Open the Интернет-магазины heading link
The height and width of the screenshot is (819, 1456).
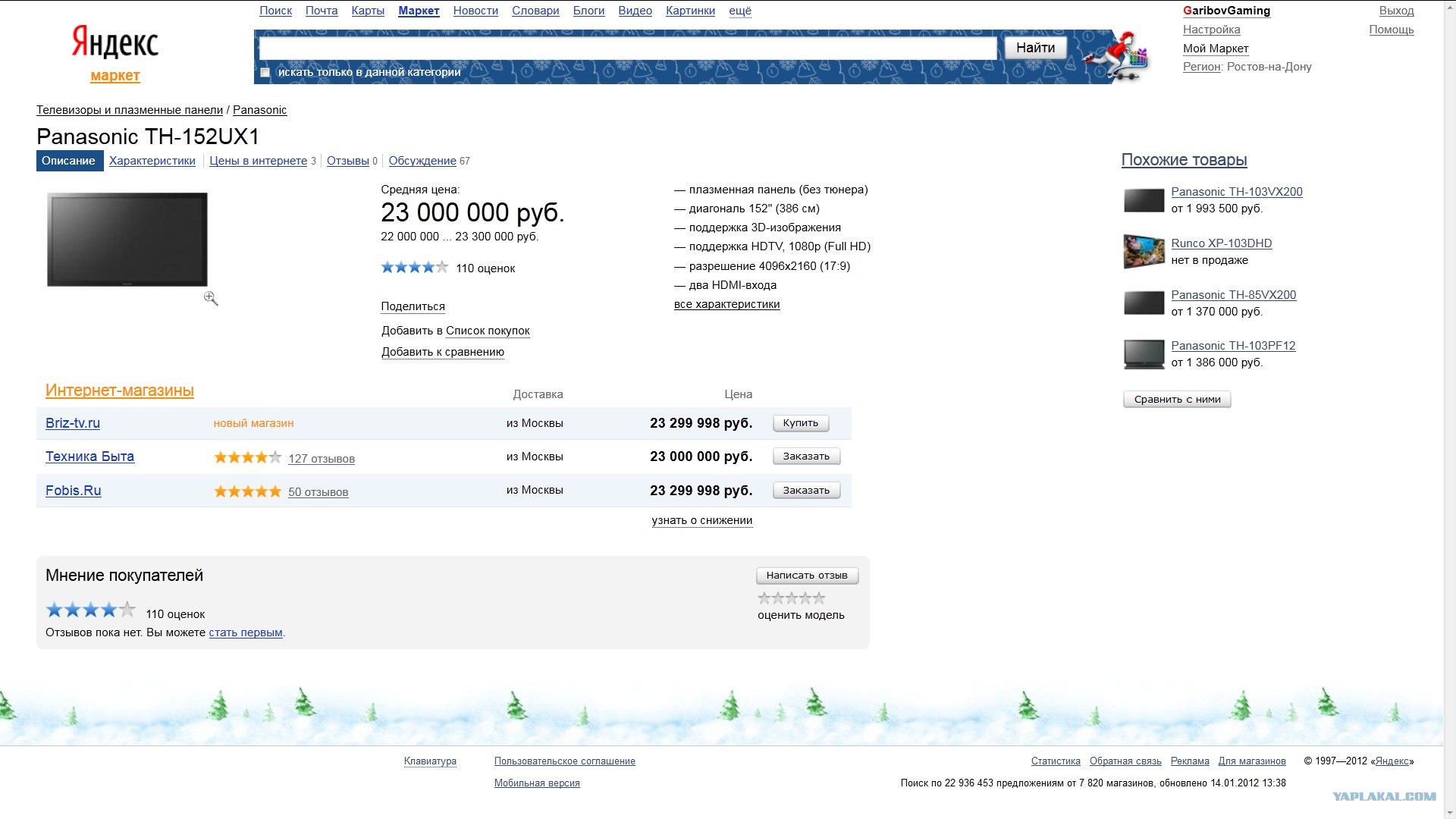[120, 391]
